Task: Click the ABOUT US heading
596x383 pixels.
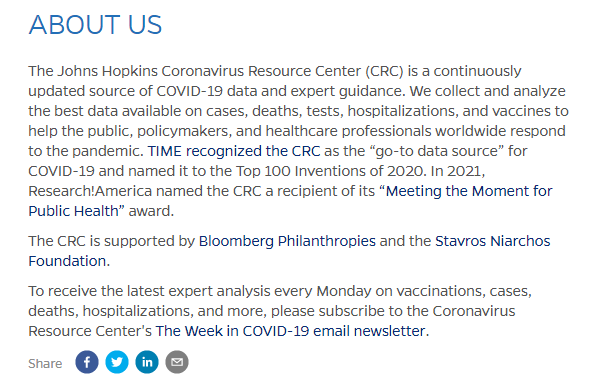Action: [95, 25]
